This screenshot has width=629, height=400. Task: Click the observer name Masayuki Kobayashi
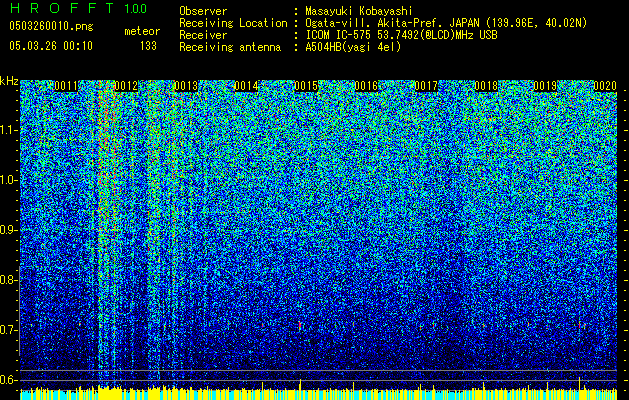click(359, 11)
